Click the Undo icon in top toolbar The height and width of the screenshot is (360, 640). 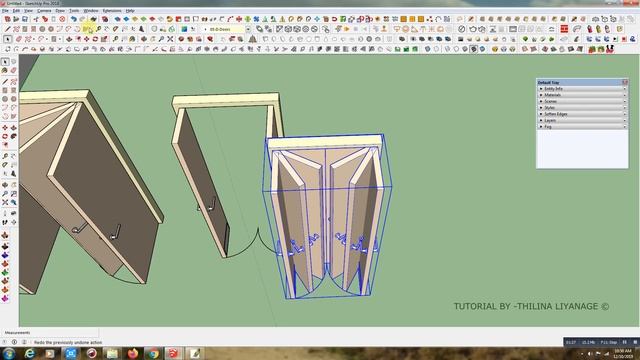pyautogui.click(x=74, y=19)
